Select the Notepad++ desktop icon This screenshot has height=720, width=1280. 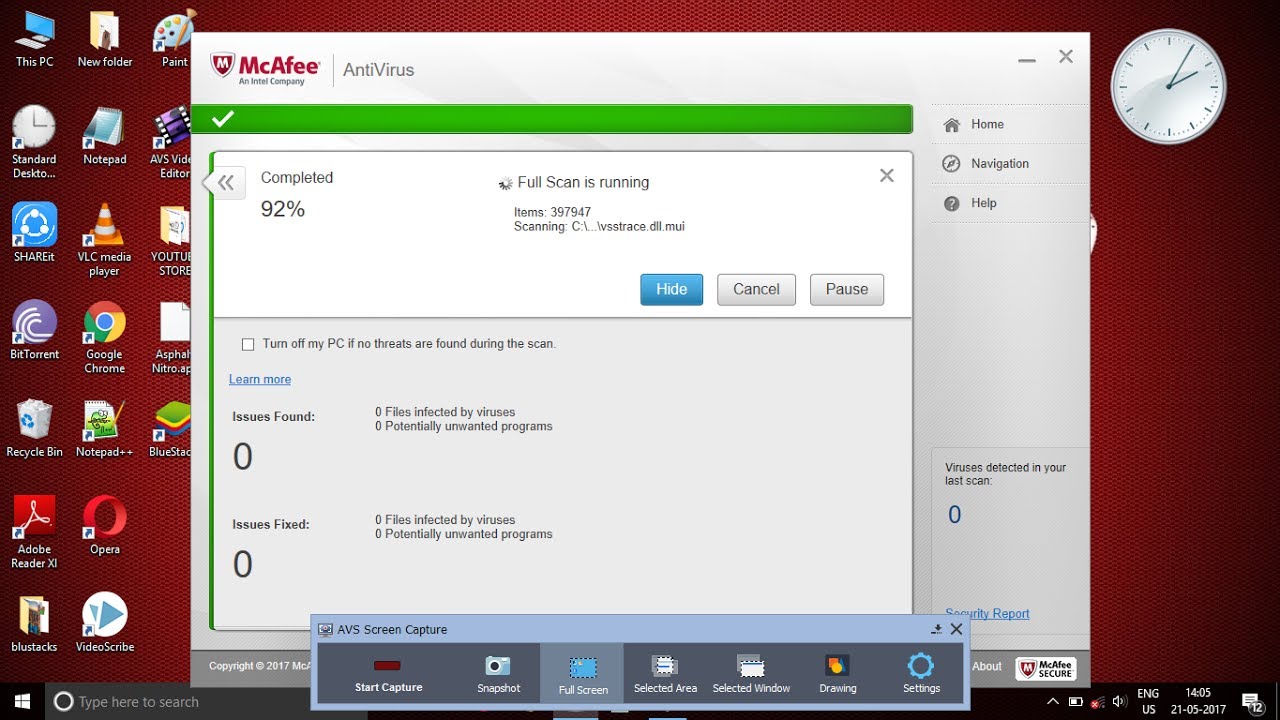(104, 428)
